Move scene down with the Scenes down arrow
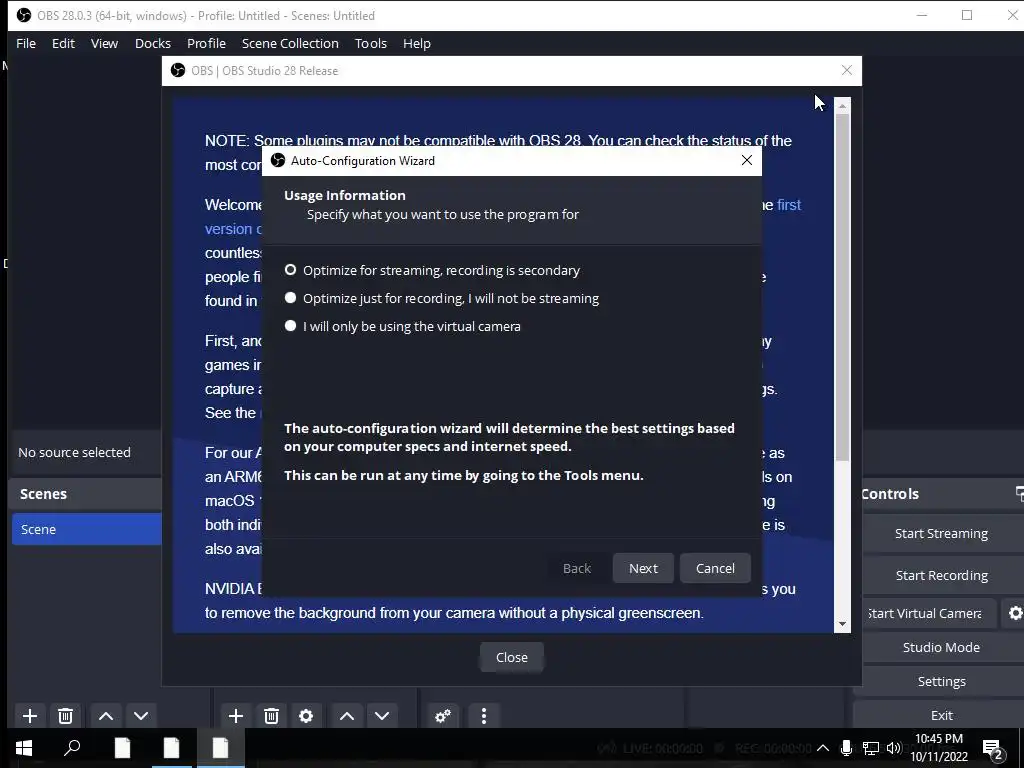1024x768 pixels. (x=141, y=716)
